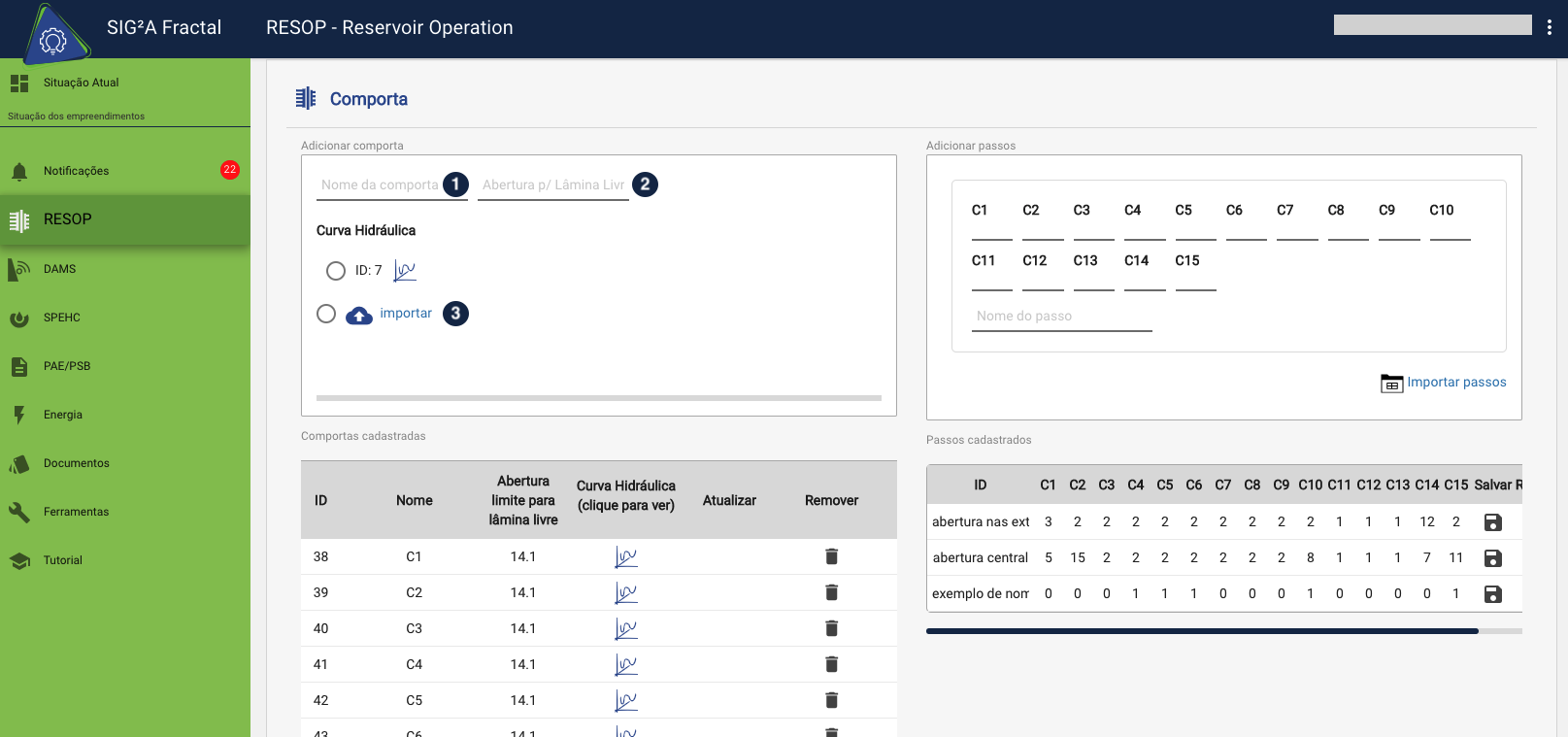Open the Ferramentas sidebar item
The height and width of the screenshot is (737, 1568).
76,512
